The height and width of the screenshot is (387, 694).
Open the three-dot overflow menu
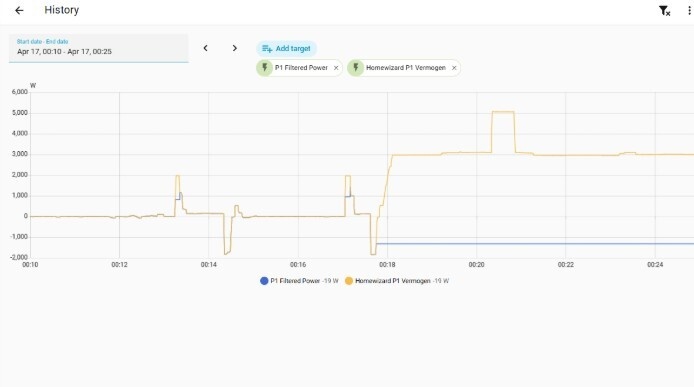tap(689, 11)
